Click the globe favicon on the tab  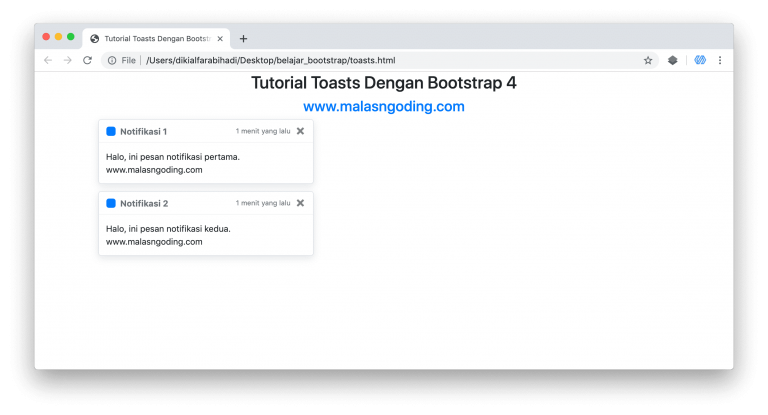point(95,39)
